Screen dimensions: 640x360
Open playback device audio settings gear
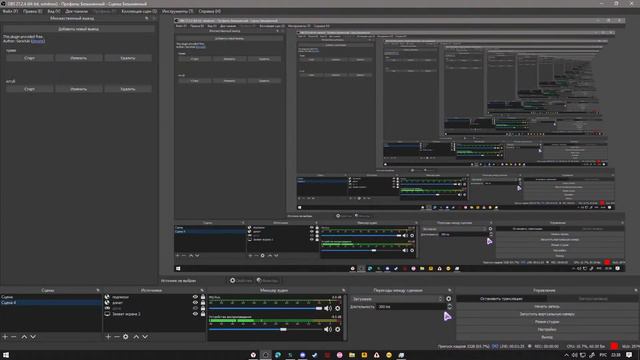tap(338, 329)
